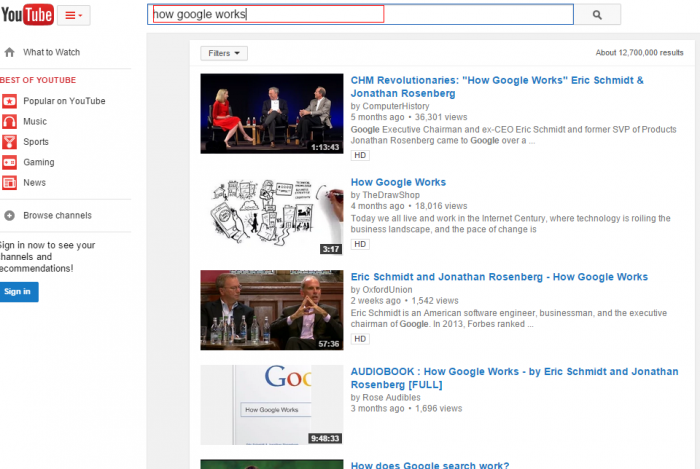The width and height of the screenshot is (700, 469).
Task: Visit the ComputerHistory channel
Action: click(396, 106)
